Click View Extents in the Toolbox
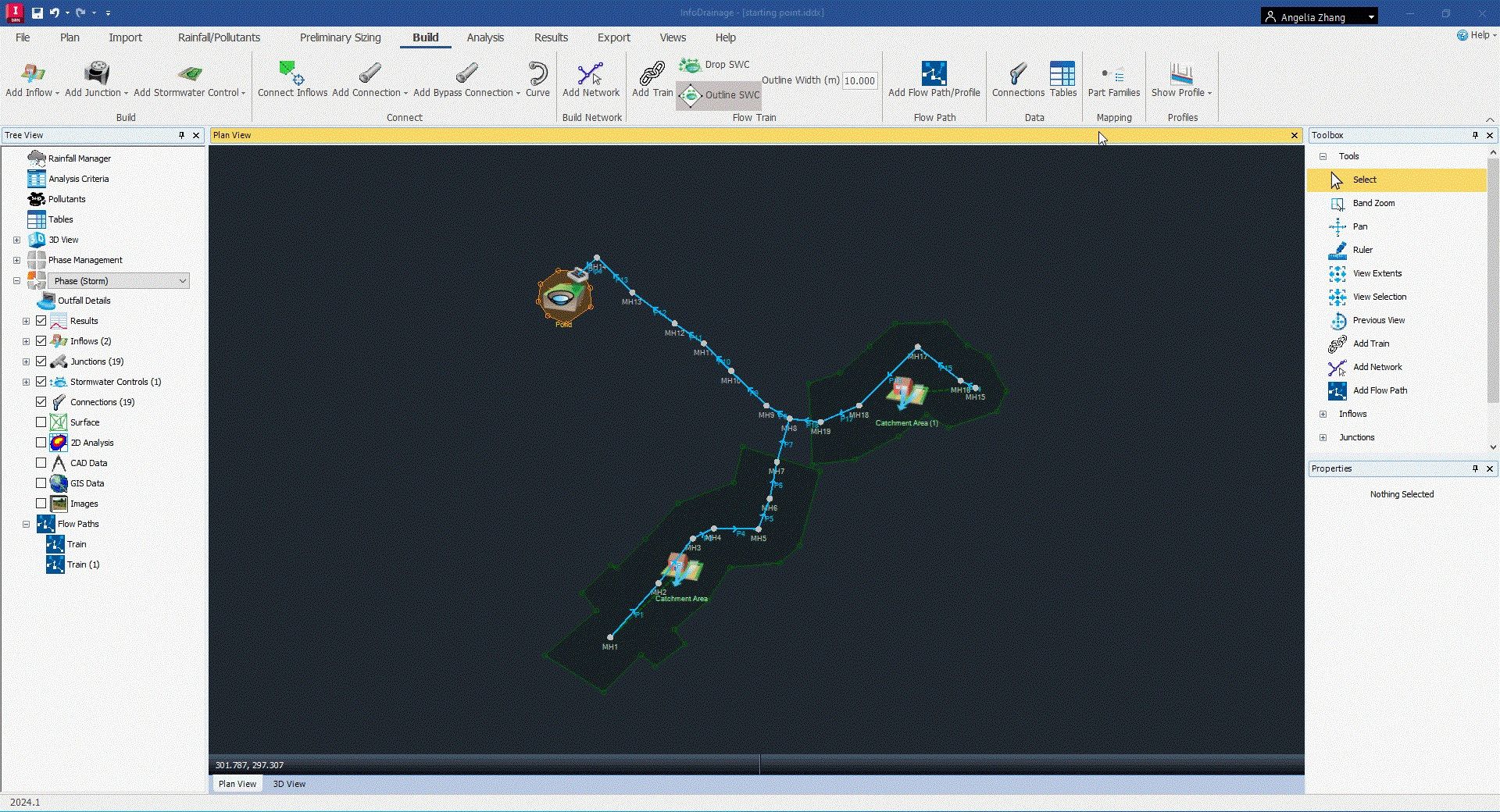This screenshot has width=1500, height=812. pyautogui.click(x=1377, y=273)
